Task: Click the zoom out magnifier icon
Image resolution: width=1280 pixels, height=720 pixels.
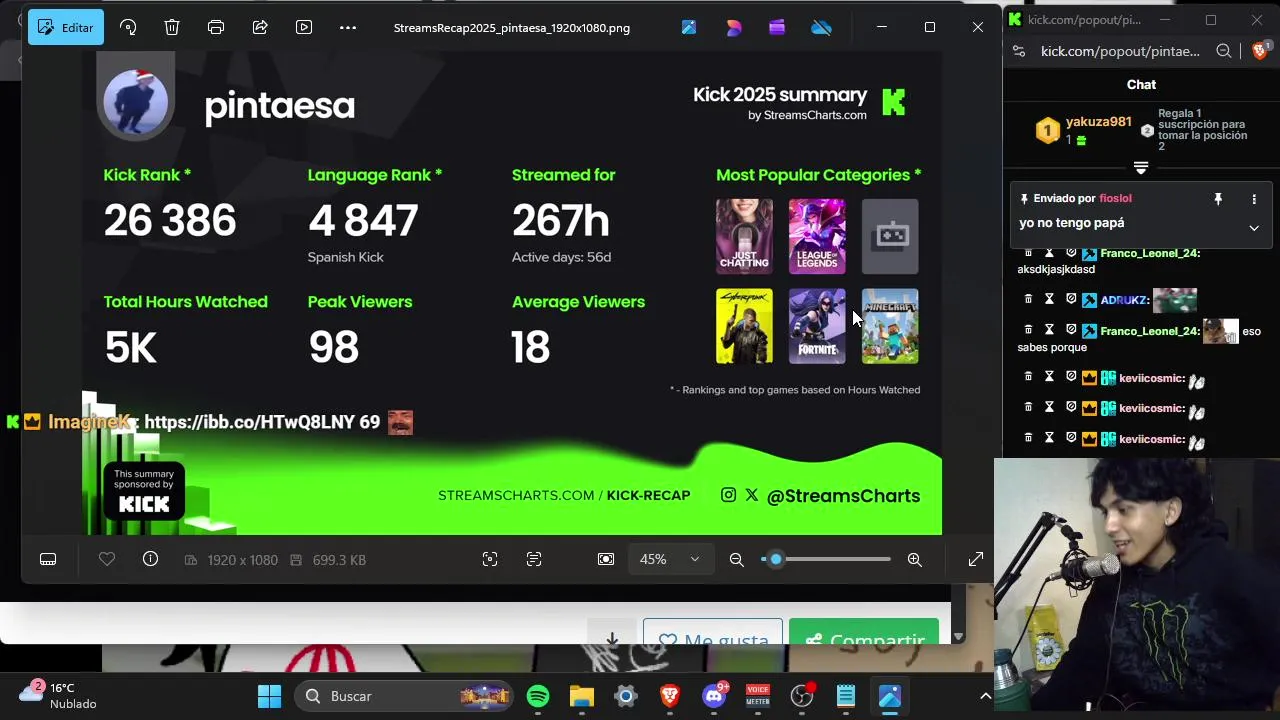Action: click(x=737, y=559)
